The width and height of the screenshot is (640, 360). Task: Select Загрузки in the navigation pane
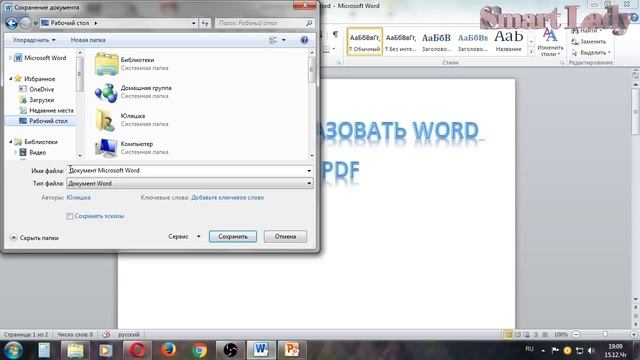(41, 100)
